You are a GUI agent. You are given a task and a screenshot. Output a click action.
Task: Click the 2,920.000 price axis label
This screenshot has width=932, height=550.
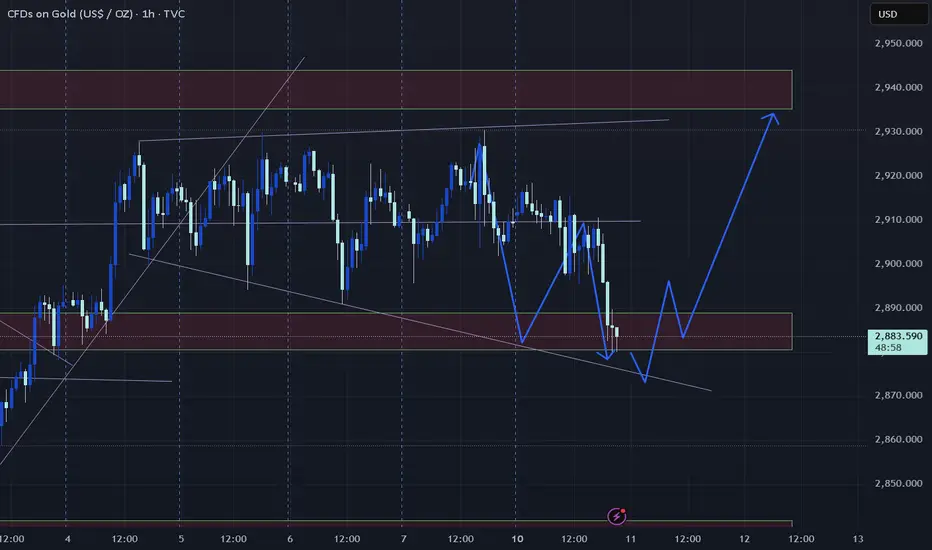(898, 175)
